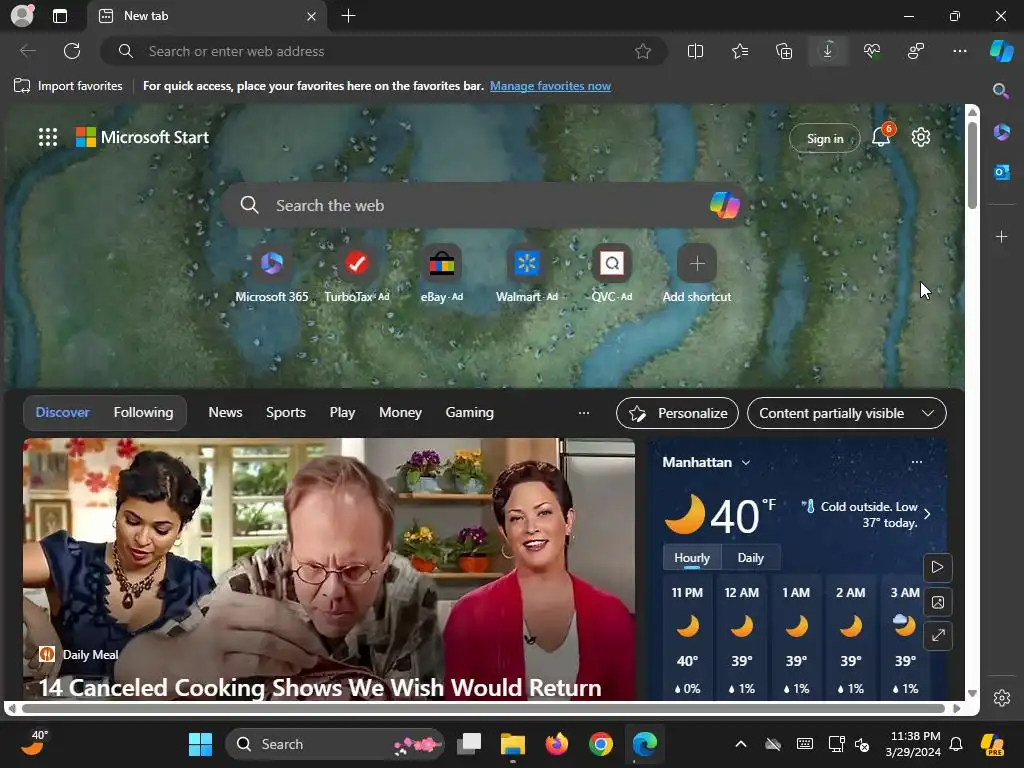1024x768 pixels.
Task: Open Edge Settings and more menu
Action: tap(959, 51)
